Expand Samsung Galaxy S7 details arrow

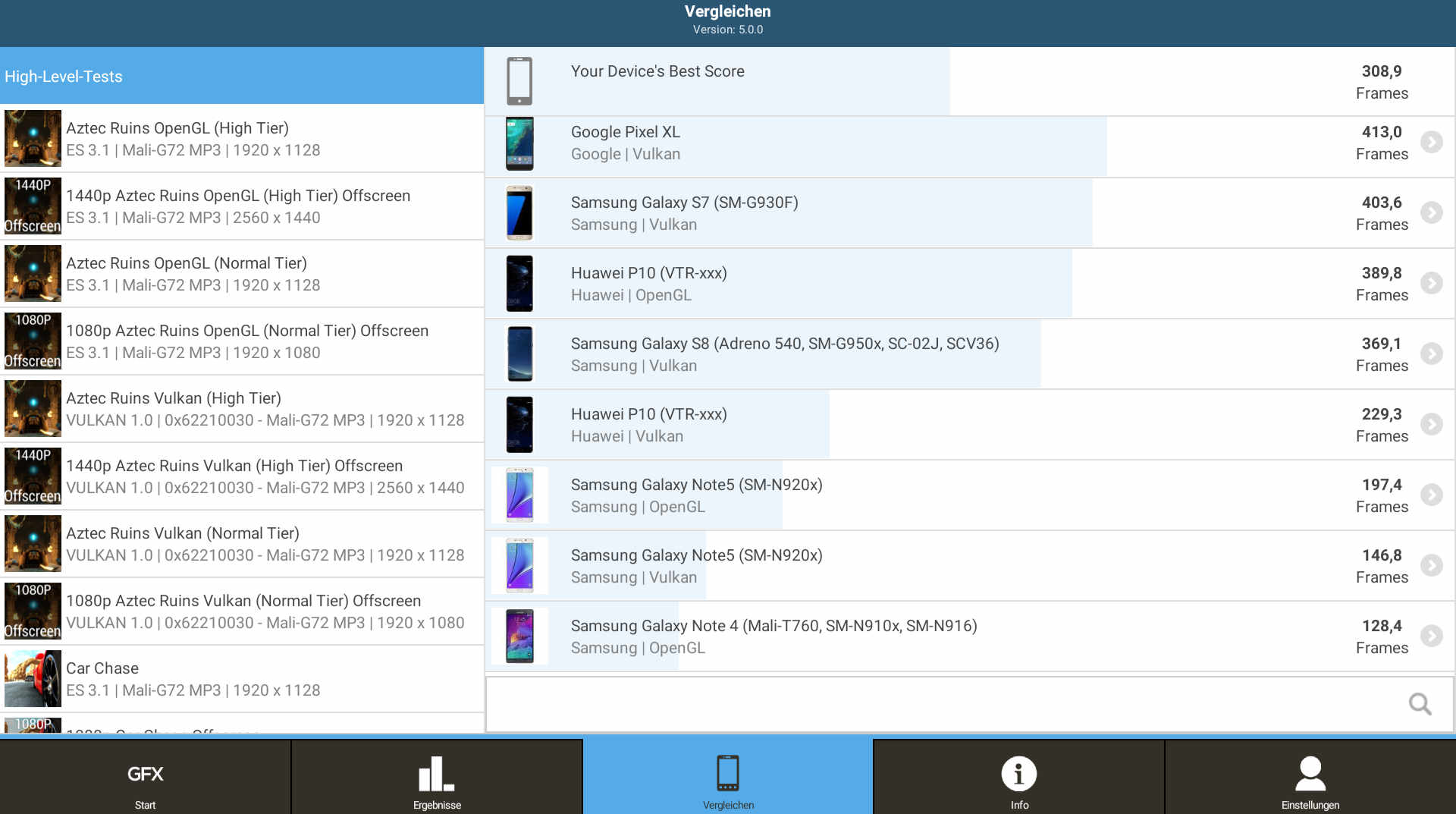pyautogui.click(x=1431, y=212)
